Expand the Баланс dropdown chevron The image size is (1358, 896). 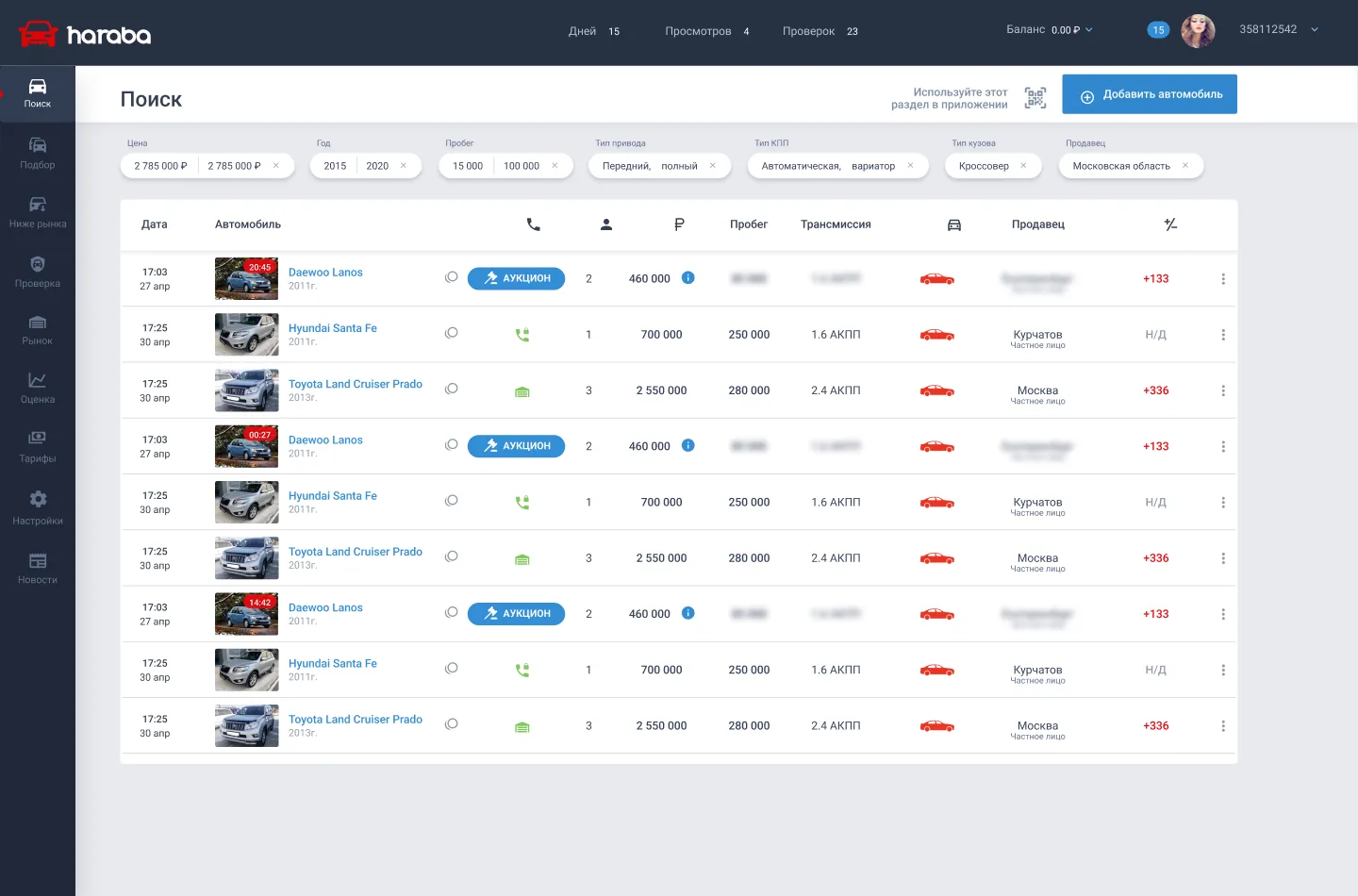pyautogui.click(x=1089, y=30)
